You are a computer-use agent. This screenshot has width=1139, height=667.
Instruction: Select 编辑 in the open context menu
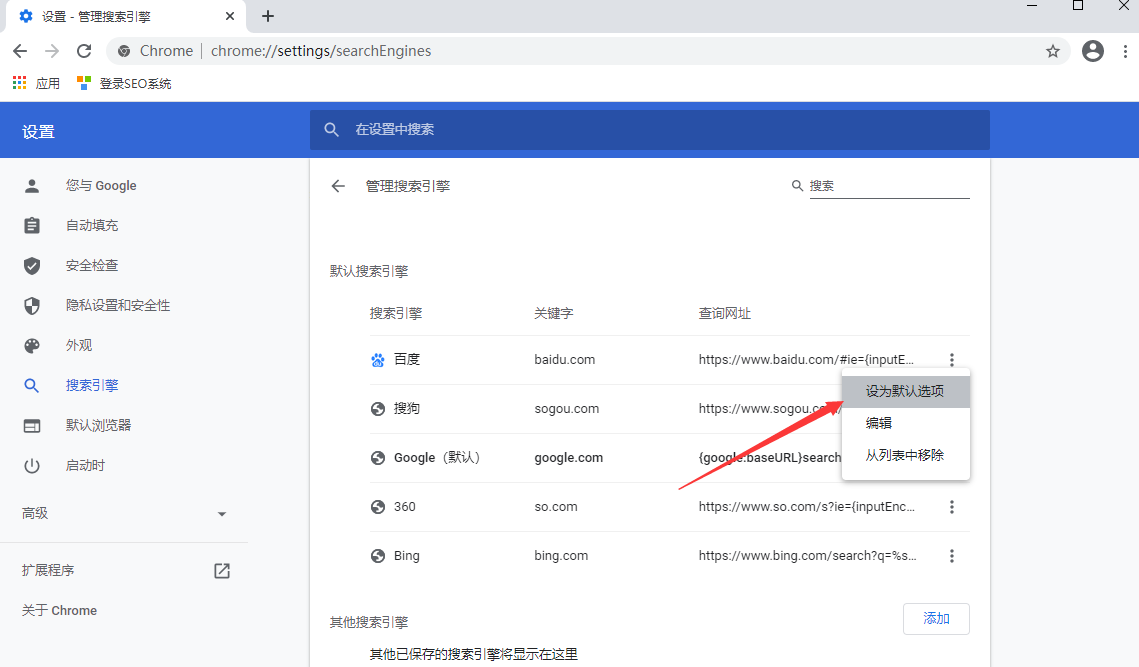(878, 422)
